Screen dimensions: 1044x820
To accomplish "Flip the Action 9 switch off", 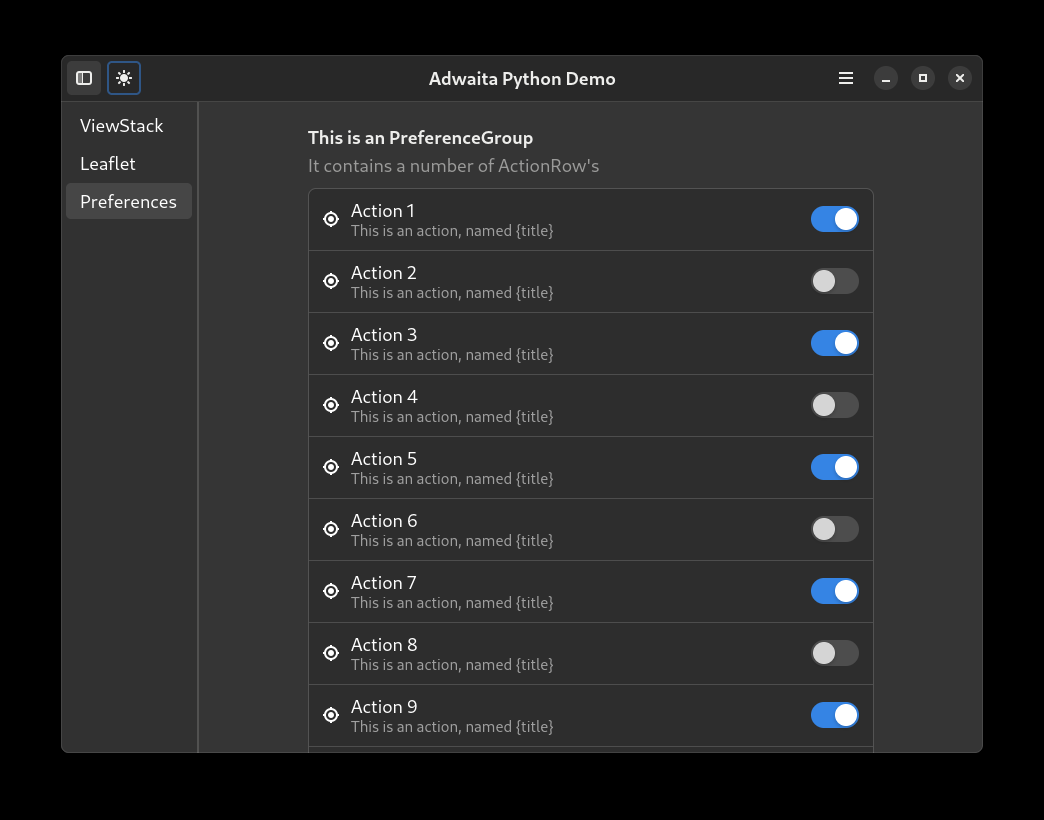I will 834,715.
